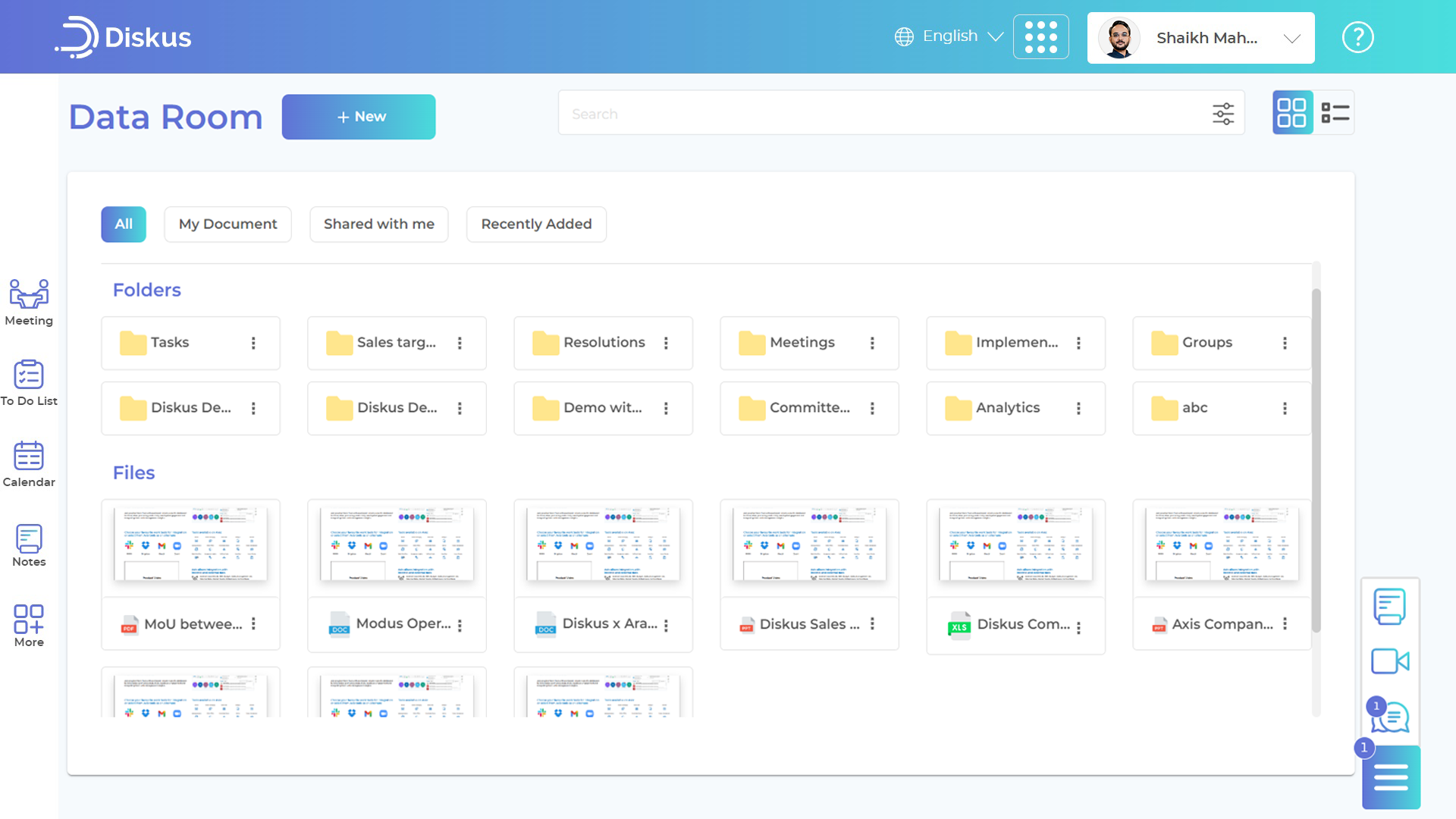Image resolution: width=1456 pixels, height=819 pixels.
Task: Select the Recently Added tab
Action: click(536, 224)
